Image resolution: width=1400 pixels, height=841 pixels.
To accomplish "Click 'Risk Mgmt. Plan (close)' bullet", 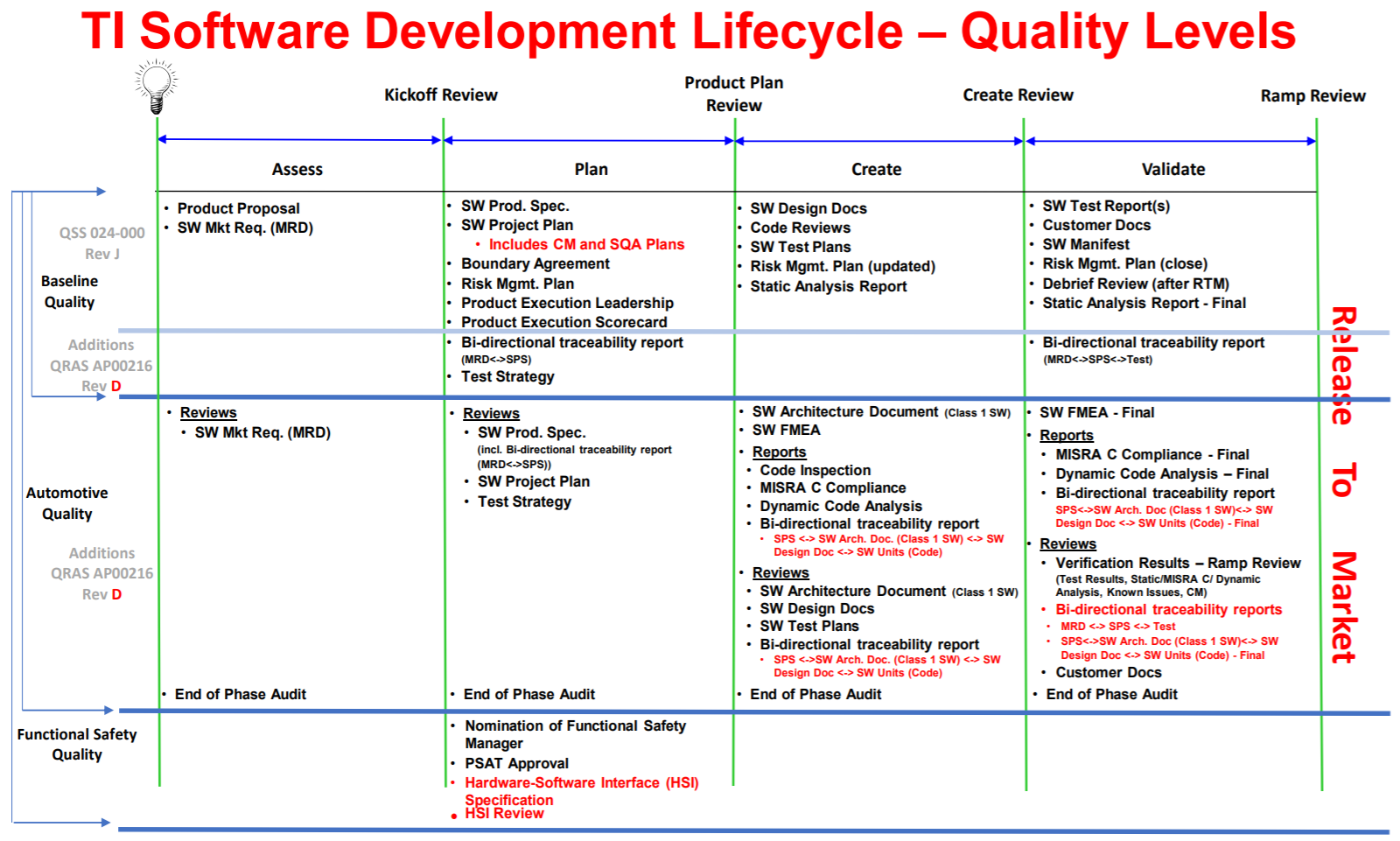I will click(1124, 263).
